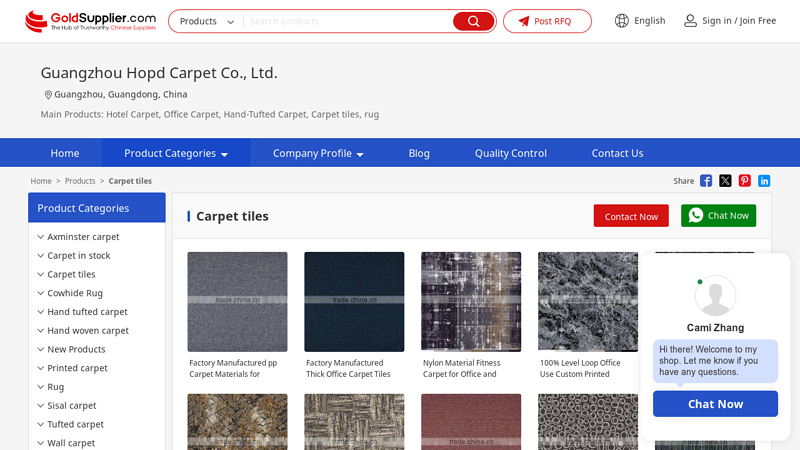Open the Quality Control page
The height and width of the screenshot is (450, 800).
pos(511,153)
